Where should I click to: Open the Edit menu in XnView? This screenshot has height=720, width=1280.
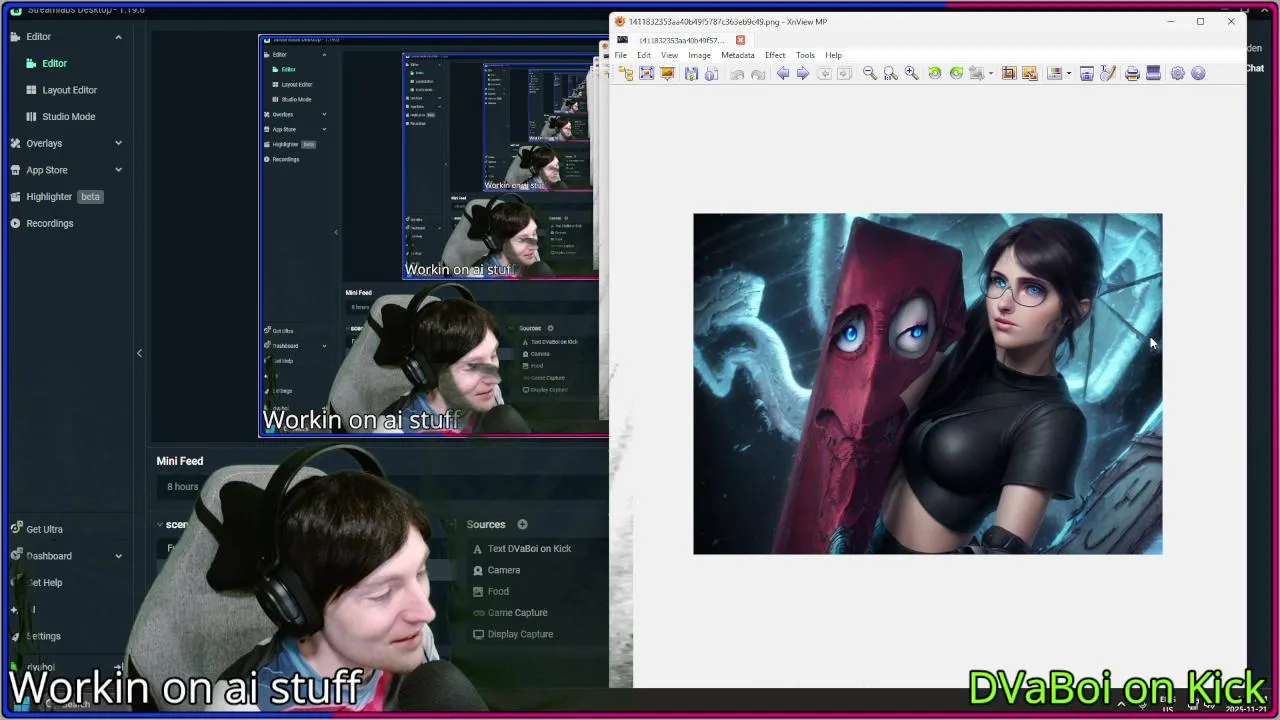tap(644, 55)
